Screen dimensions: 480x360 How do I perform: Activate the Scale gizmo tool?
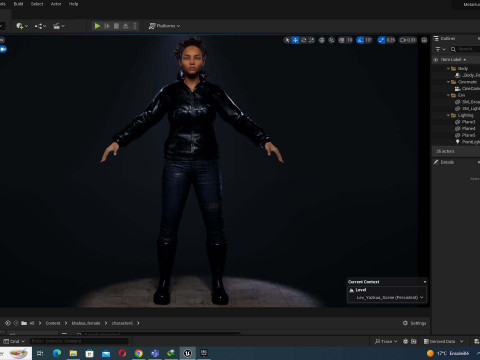pos(312,40)
